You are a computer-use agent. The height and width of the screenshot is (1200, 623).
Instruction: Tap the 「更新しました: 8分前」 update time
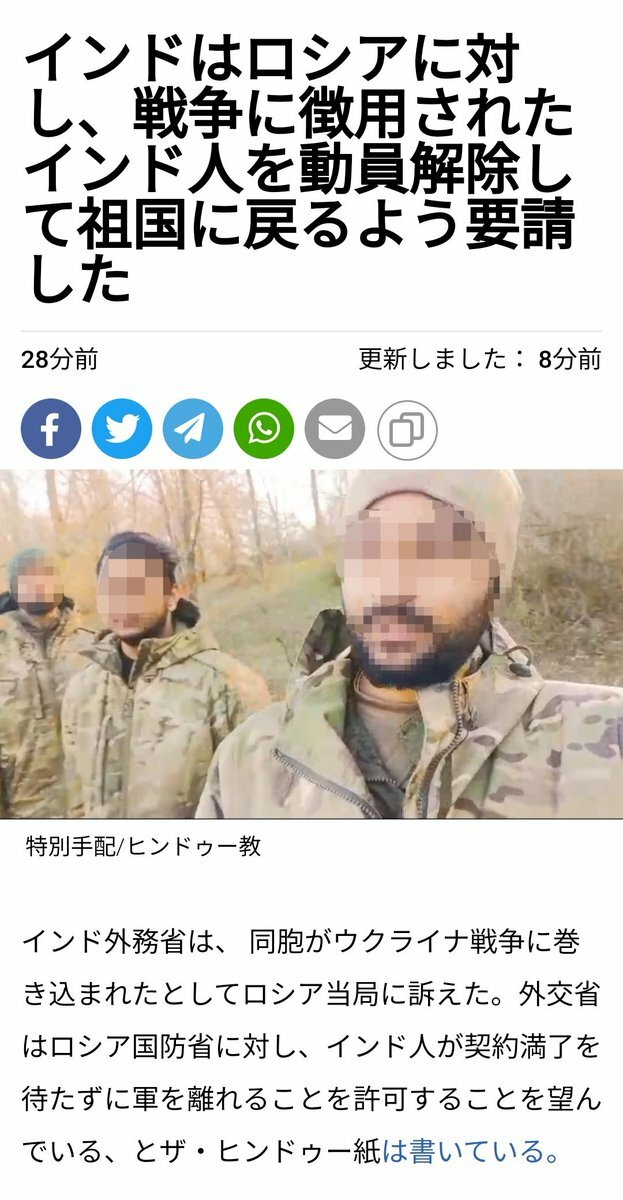(480, 360)
